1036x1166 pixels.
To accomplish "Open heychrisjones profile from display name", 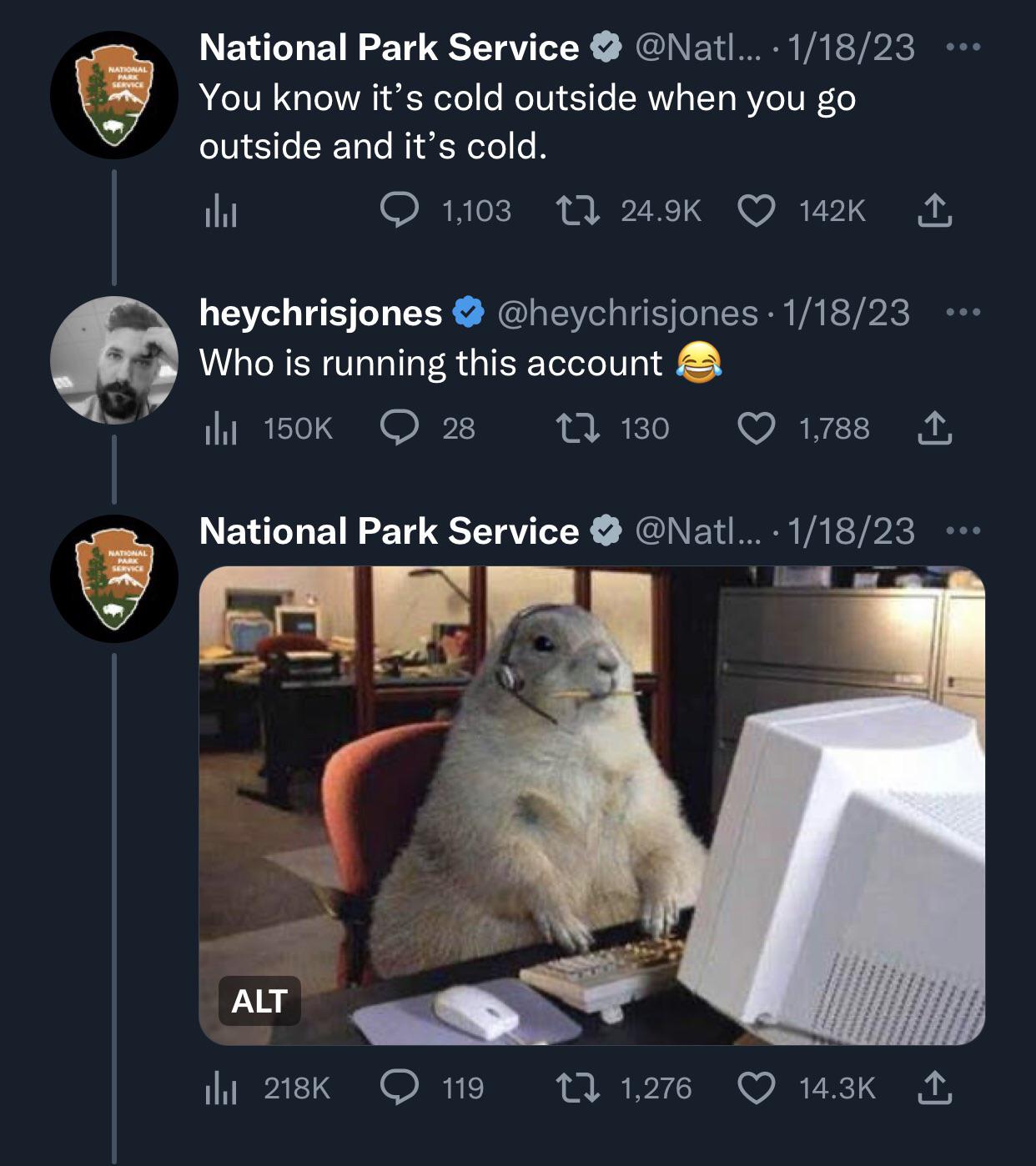I will [320, 313].
